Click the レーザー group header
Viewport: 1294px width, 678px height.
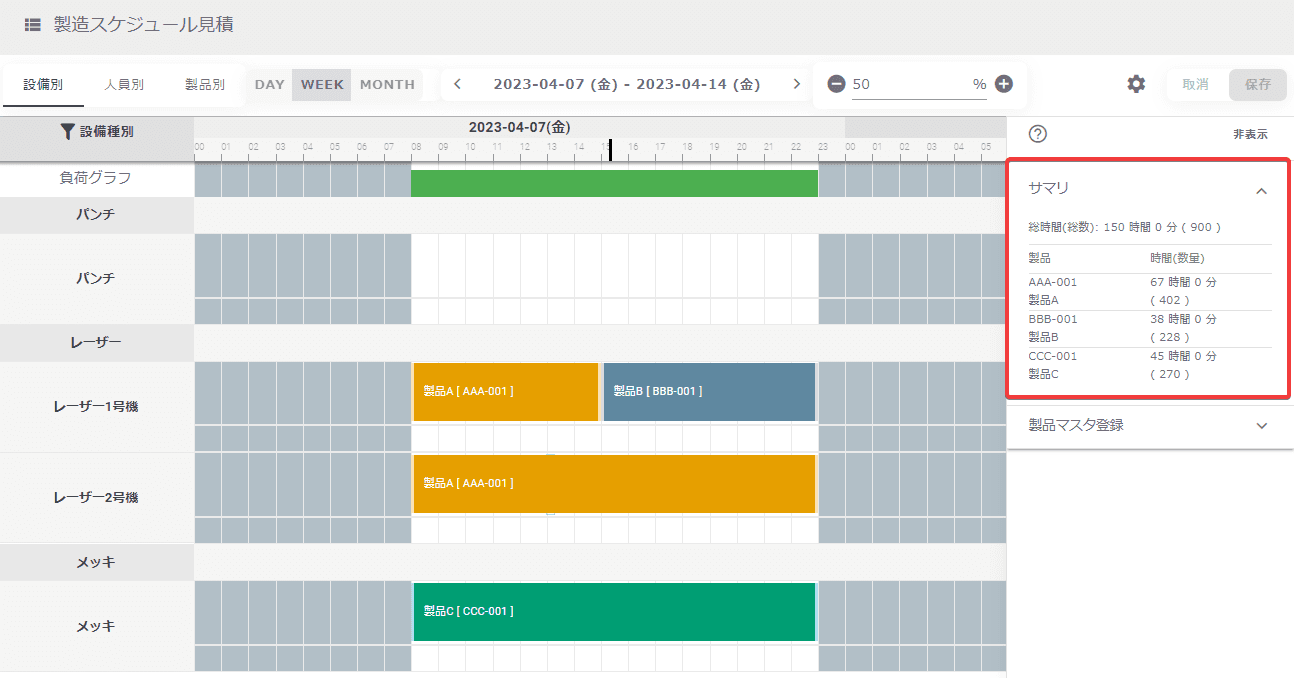click(97, 343)
